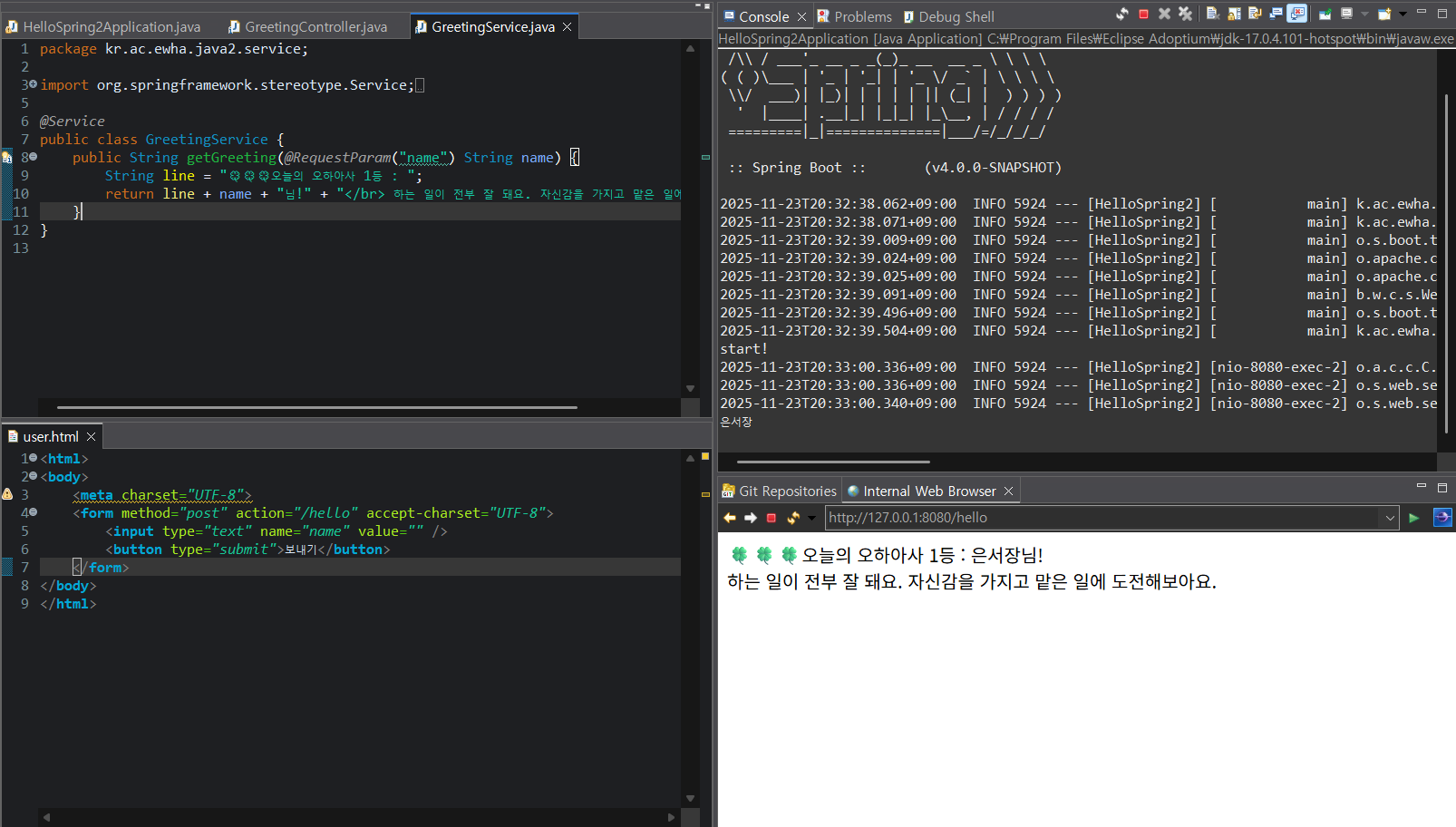Click the marker icon beside Java line 8
The width and height of the screenshot is (1456, 827).
7,157
